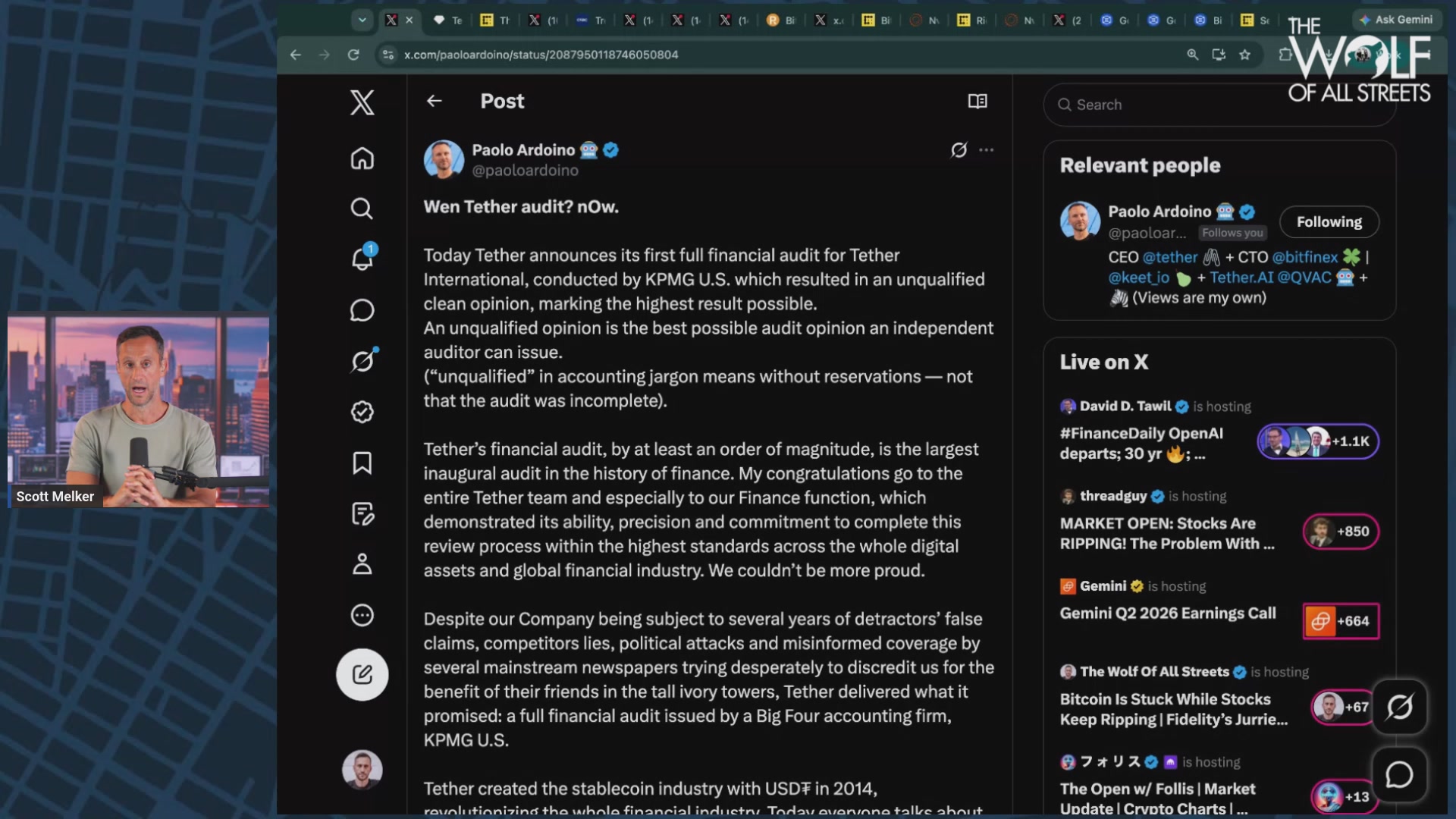
Task: Open Verified badge icon in sidebar
Action: tap(362, 412)
